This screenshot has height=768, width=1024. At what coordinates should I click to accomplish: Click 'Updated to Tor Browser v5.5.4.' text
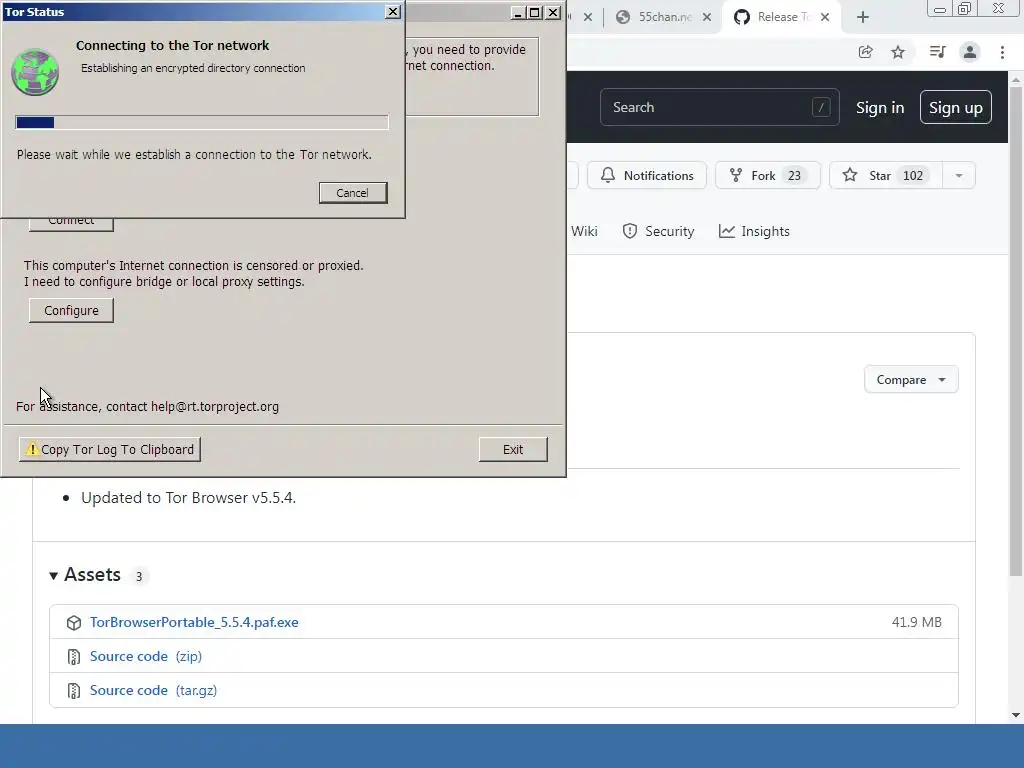[x=188, y=498]
